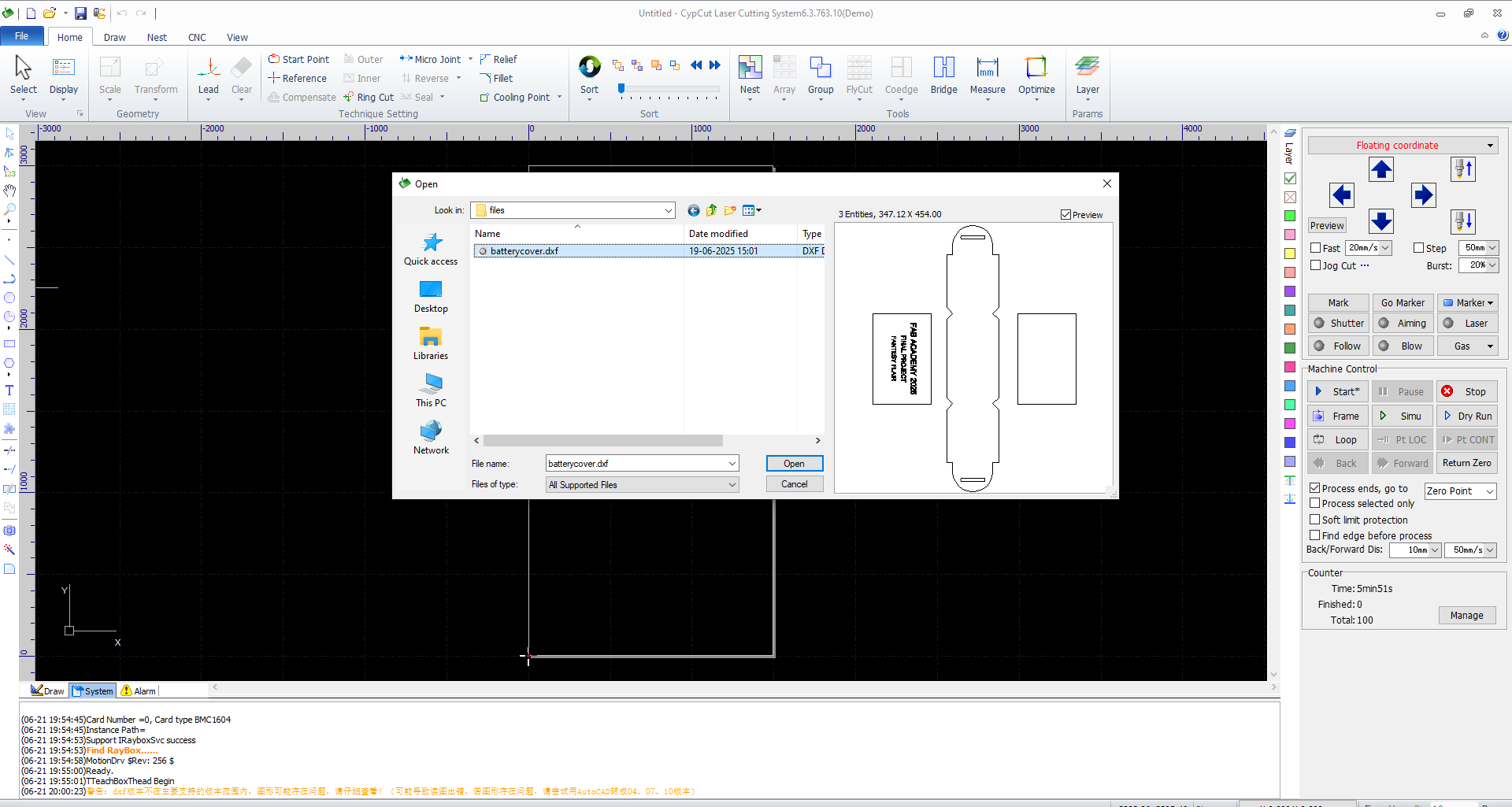Open the Burst 20% dropdown
Screen dimensions: 1512x807
1492,265
